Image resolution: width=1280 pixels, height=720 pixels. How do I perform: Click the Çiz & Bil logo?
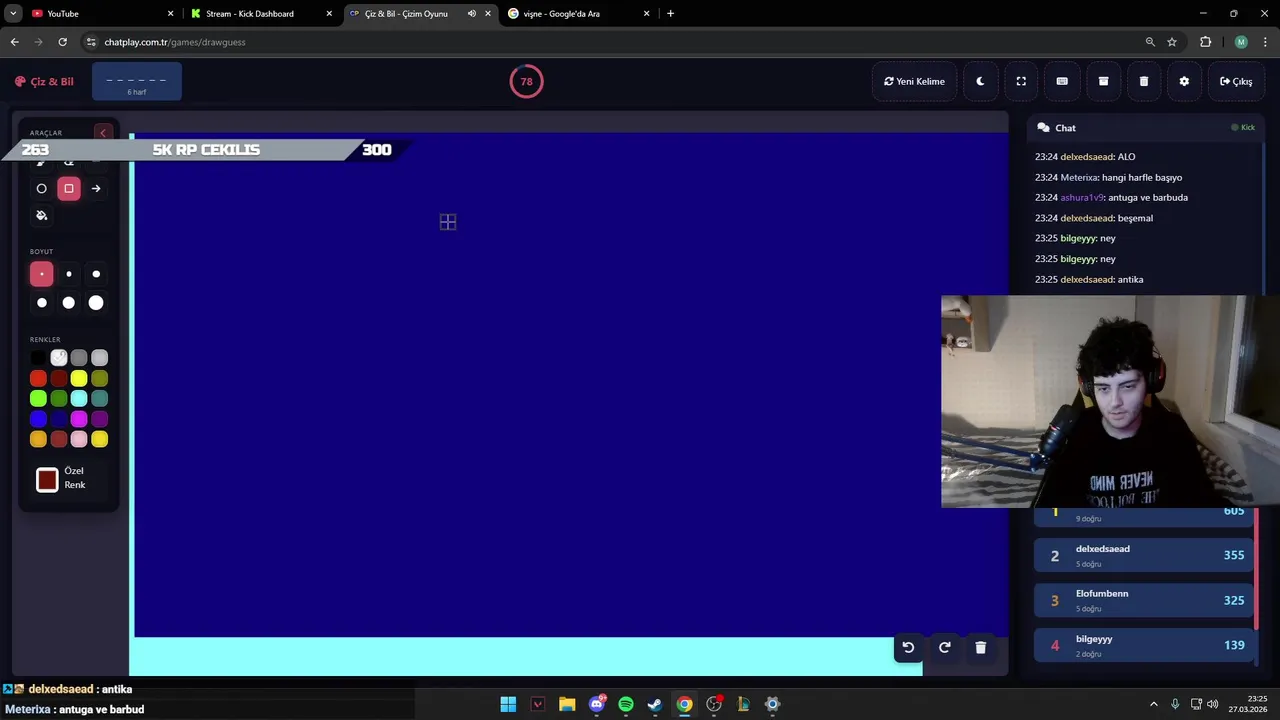pyautogui.click(x=44, y=81)
